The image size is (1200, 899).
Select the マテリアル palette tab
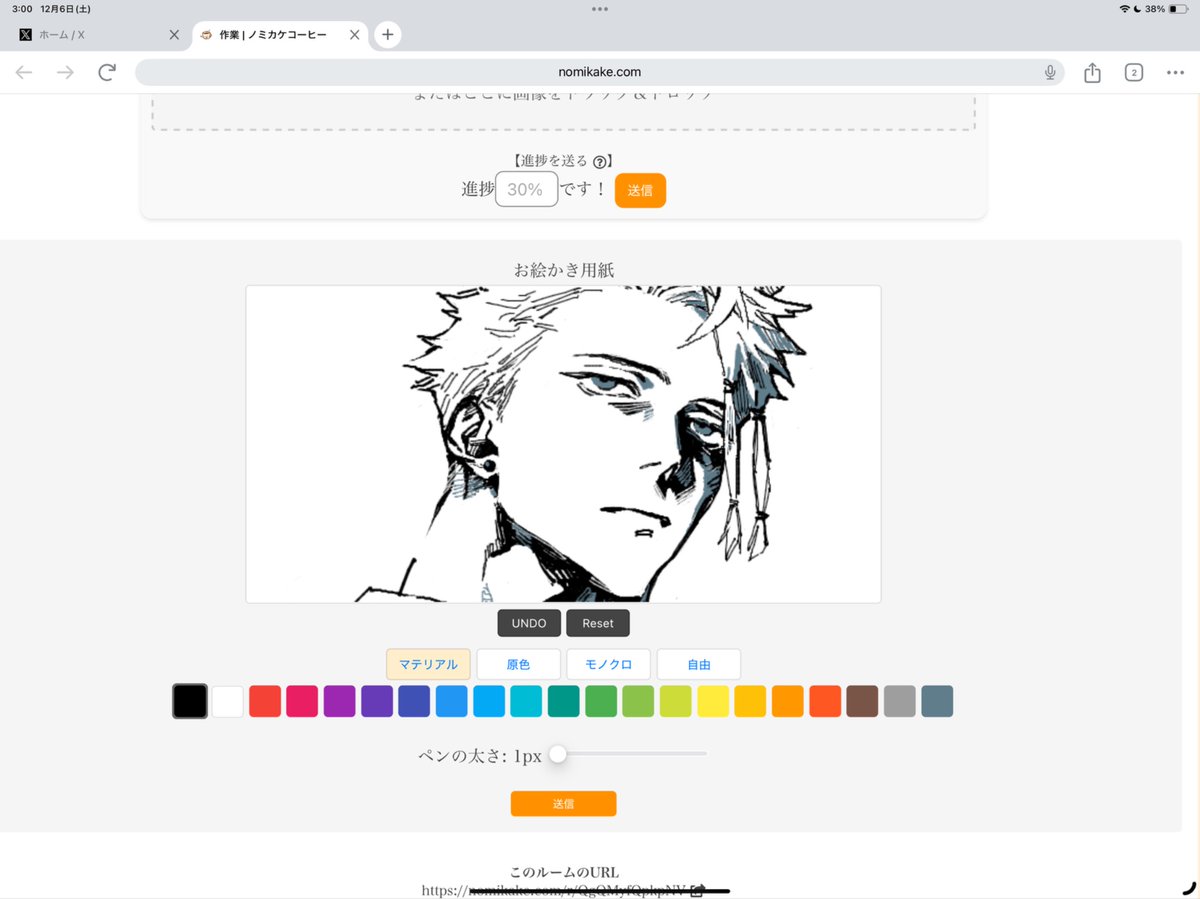(428, 664)
